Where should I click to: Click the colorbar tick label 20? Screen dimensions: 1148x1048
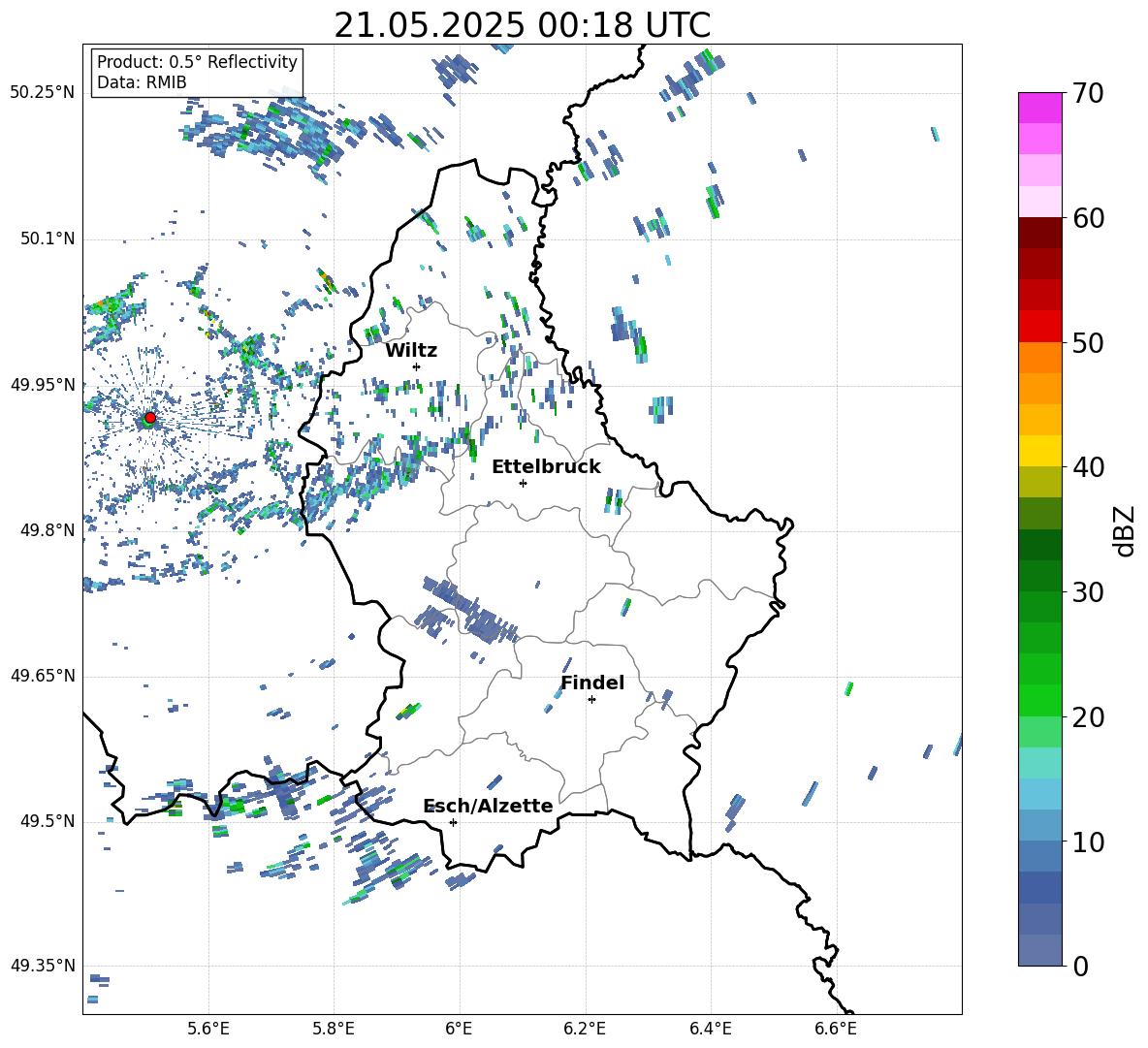(x=1088, y=717)
